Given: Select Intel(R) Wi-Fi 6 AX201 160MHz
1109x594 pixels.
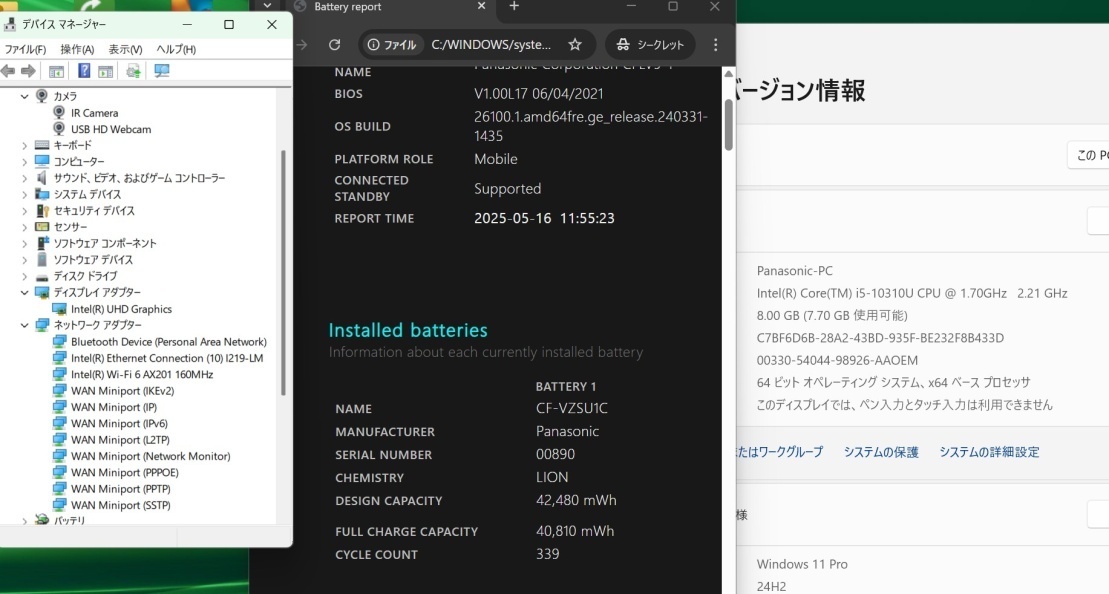Looking at the screenshot, I should [142, 375].
